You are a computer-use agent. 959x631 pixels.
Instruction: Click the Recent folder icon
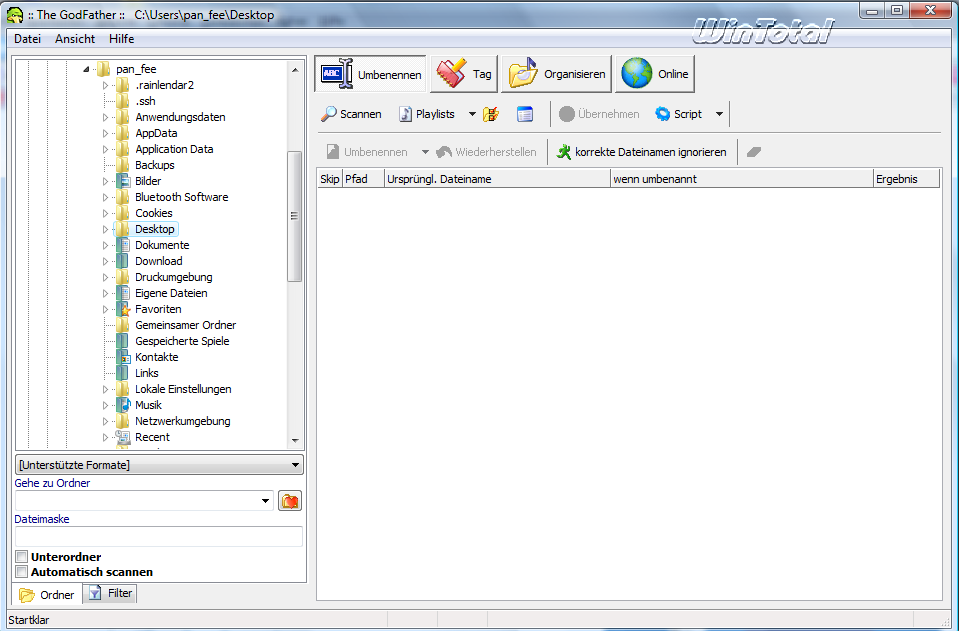point(123,437)
